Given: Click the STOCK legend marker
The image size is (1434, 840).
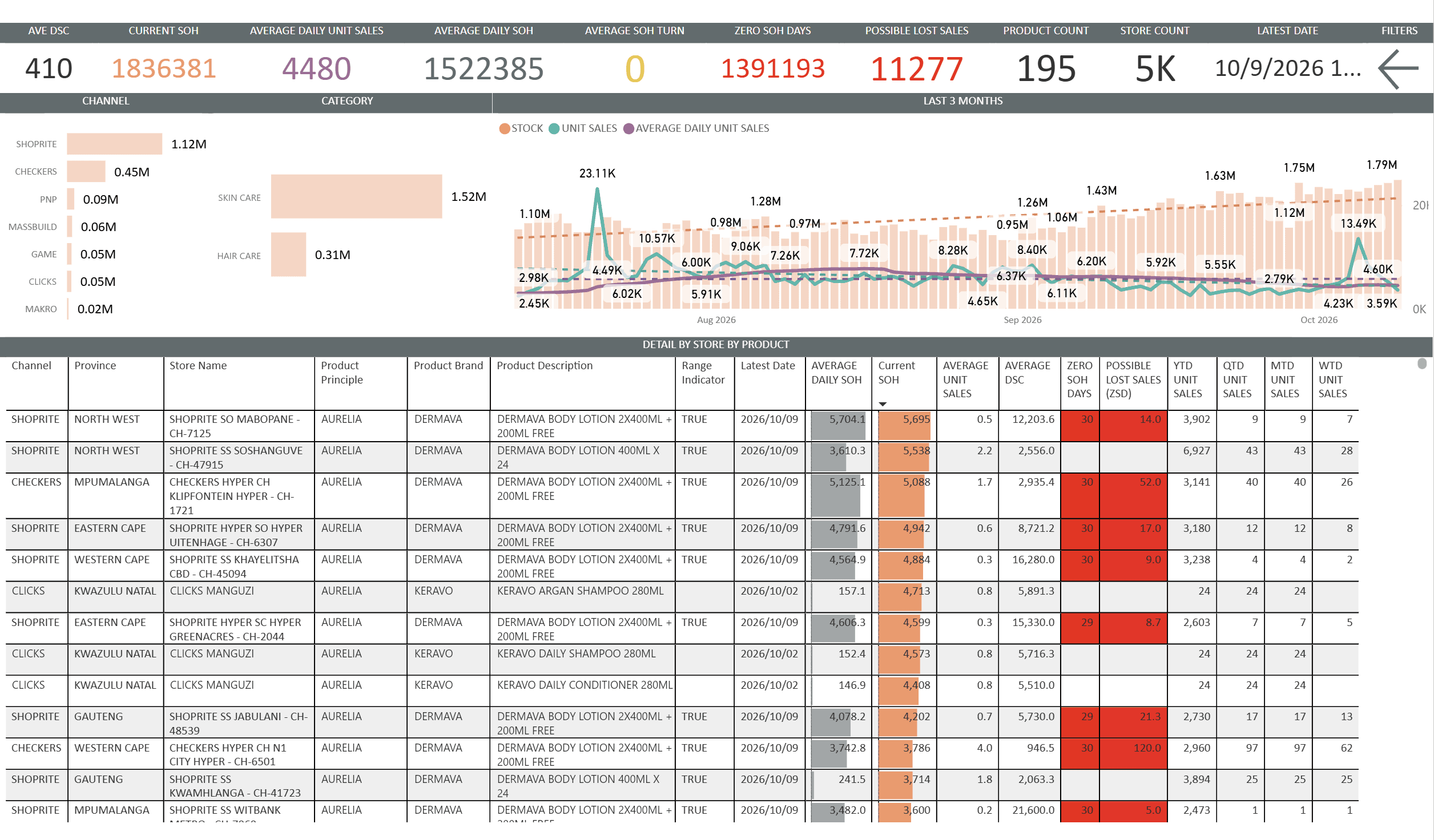Looking at the screenshot, I should pyautogui.click(x=505, y=128).
